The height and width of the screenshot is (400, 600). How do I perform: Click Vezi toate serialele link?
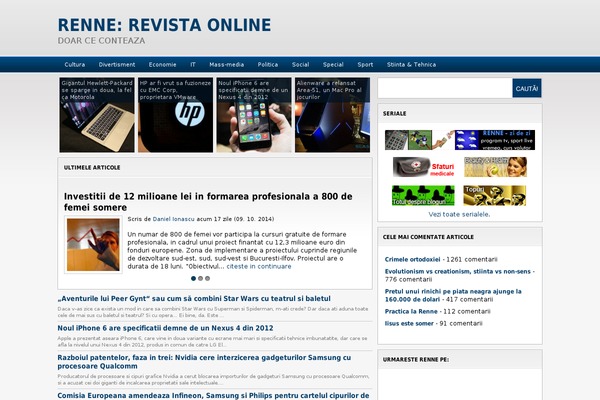[x=459, y=214]
